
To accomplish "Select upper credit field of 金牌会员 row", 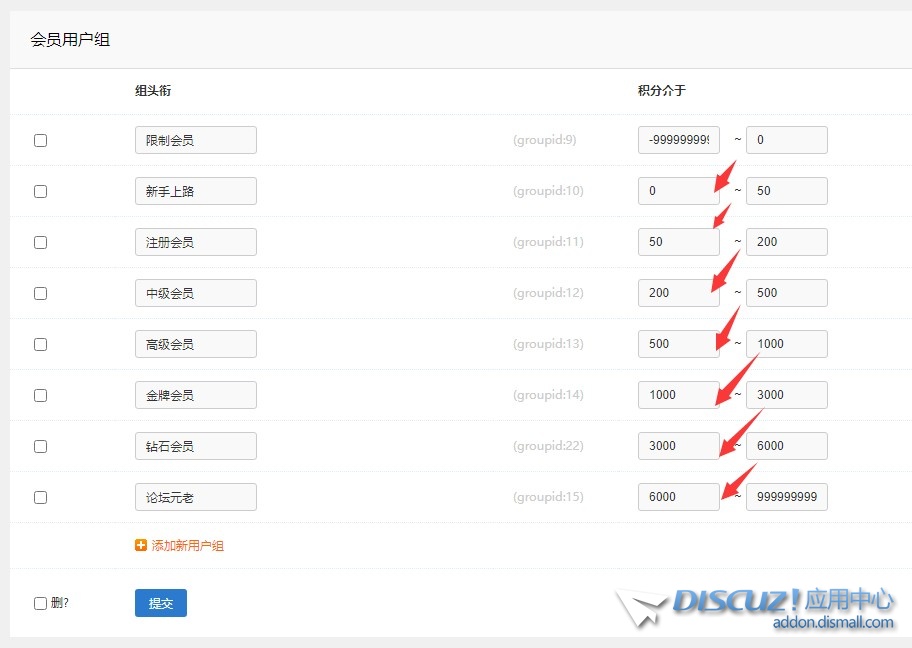I will pyautogui.click(x=787, y=395).
